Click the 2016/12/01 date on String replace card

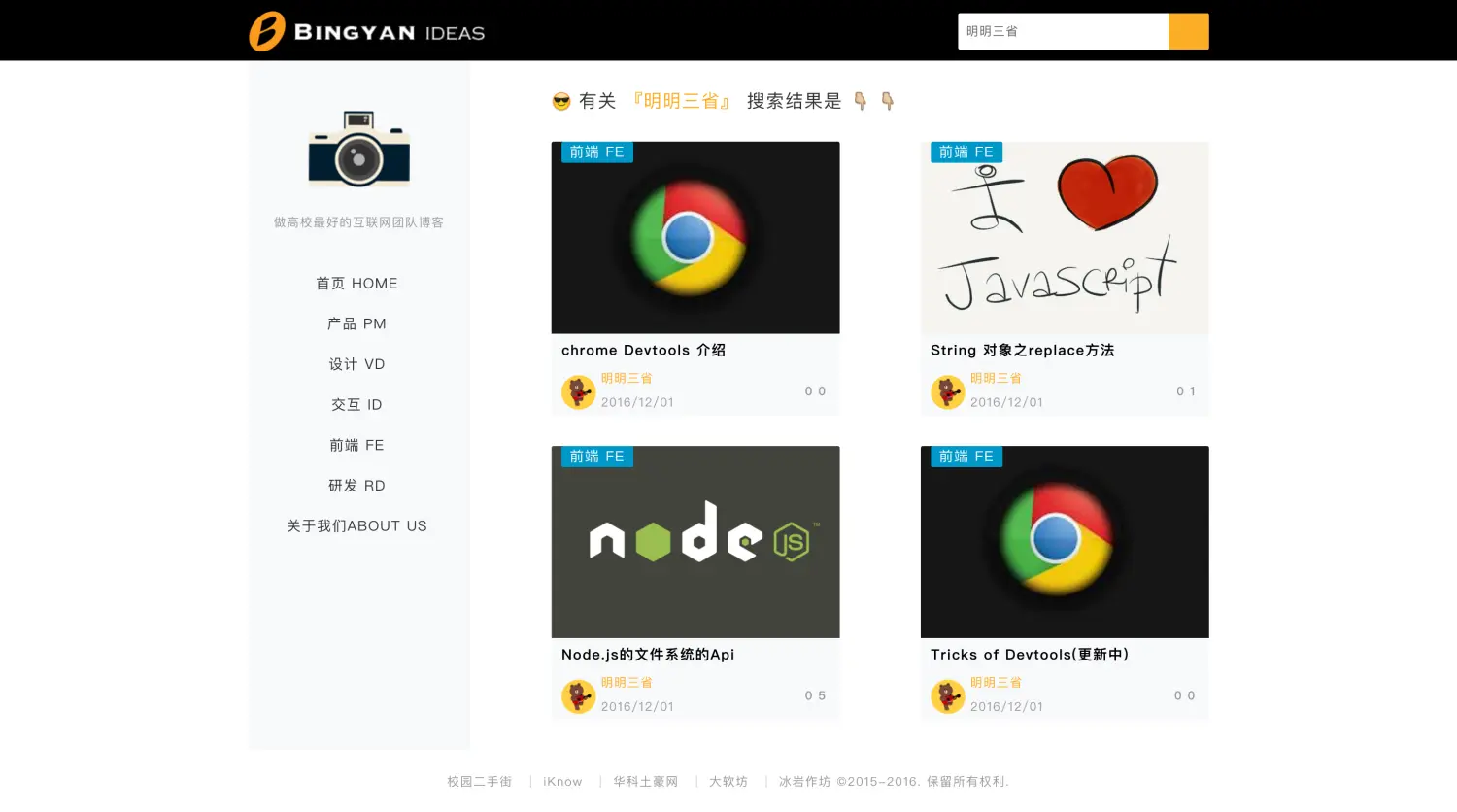tap(1006, 402)
